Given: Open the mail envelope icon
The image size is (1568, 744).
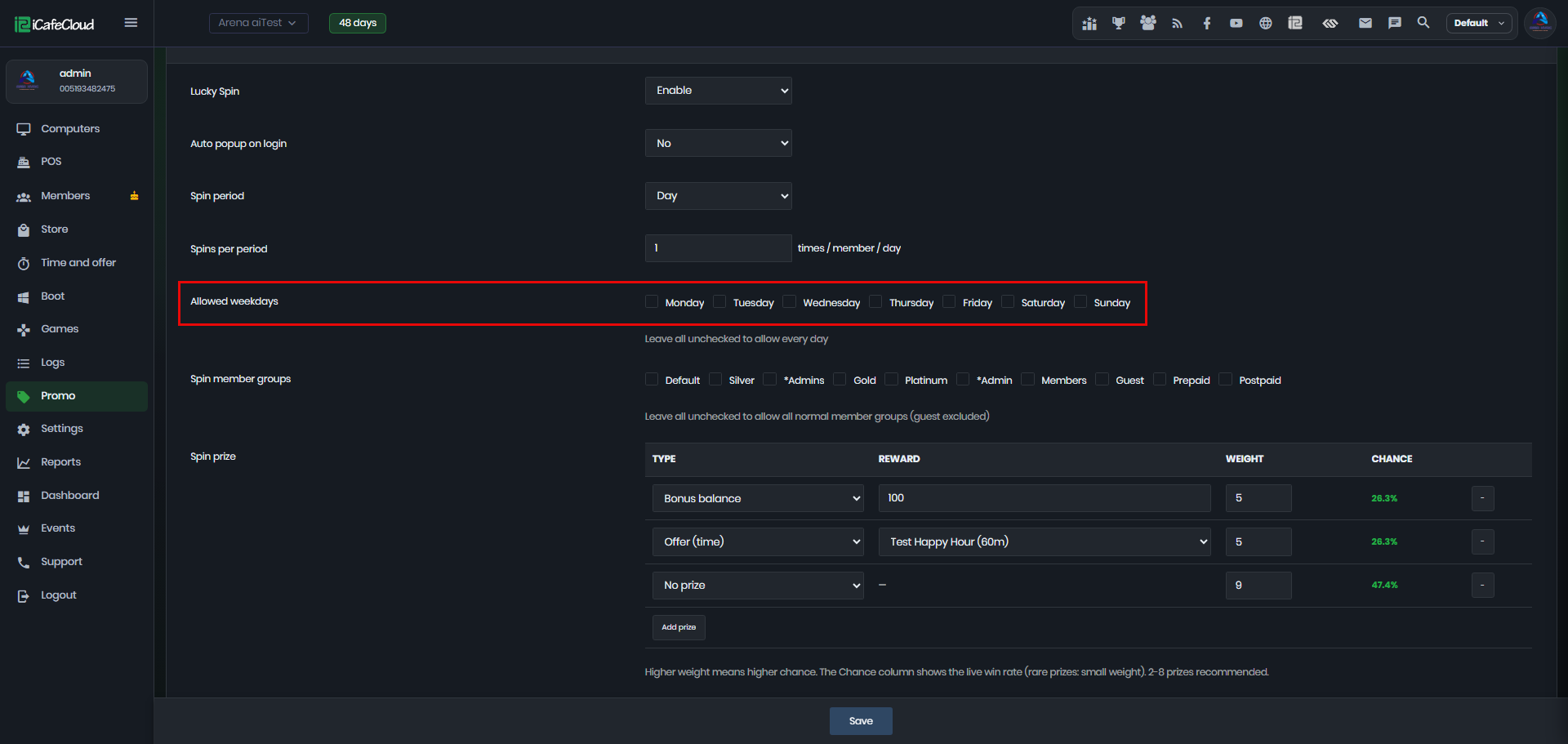Looking at the screenshot, I should click(1365, 23).
